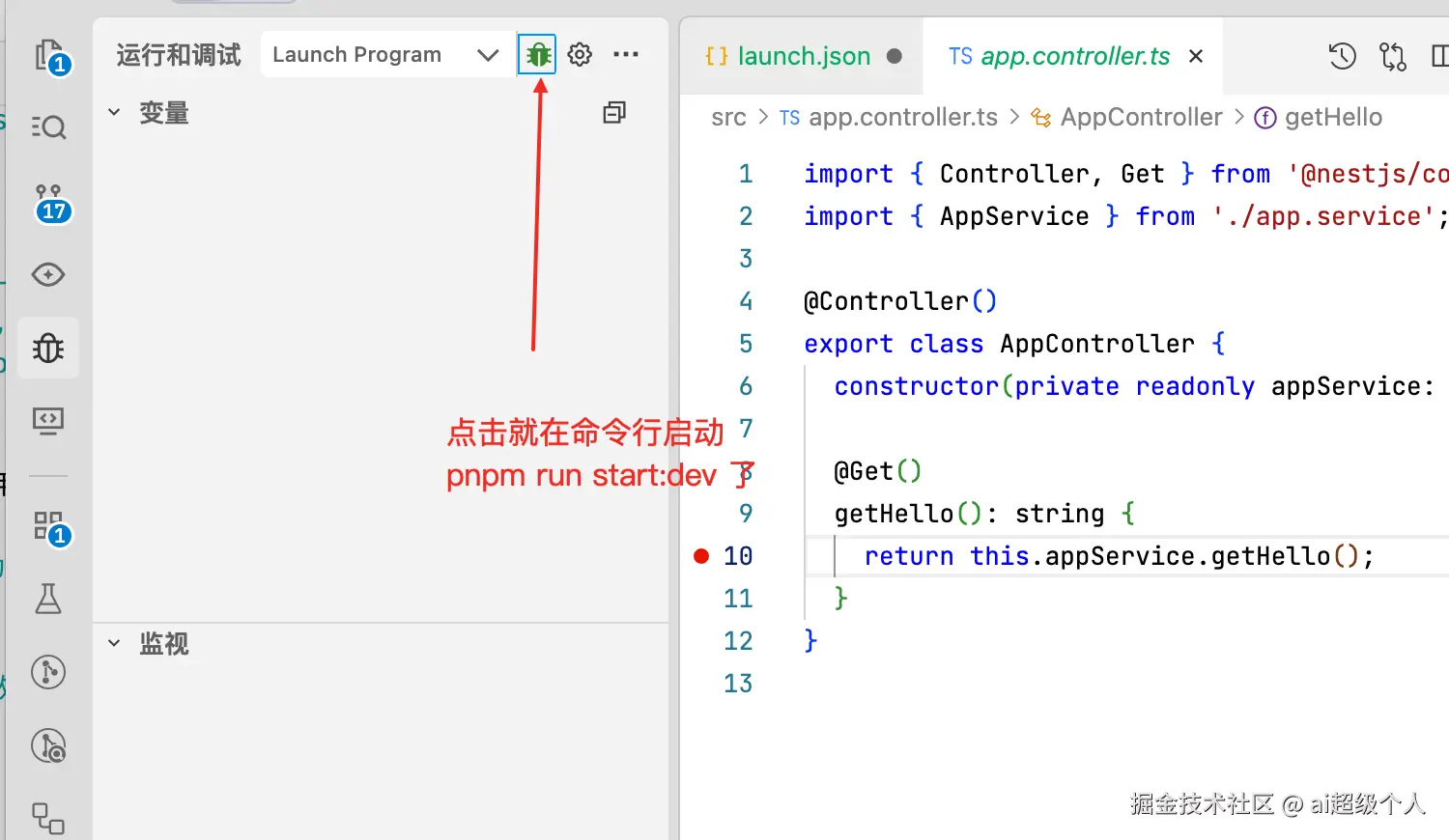Switch to the launch.json tab
The height and width of the screenshot is (840, 1449).
pyautogui.click(x=802, y=57)
